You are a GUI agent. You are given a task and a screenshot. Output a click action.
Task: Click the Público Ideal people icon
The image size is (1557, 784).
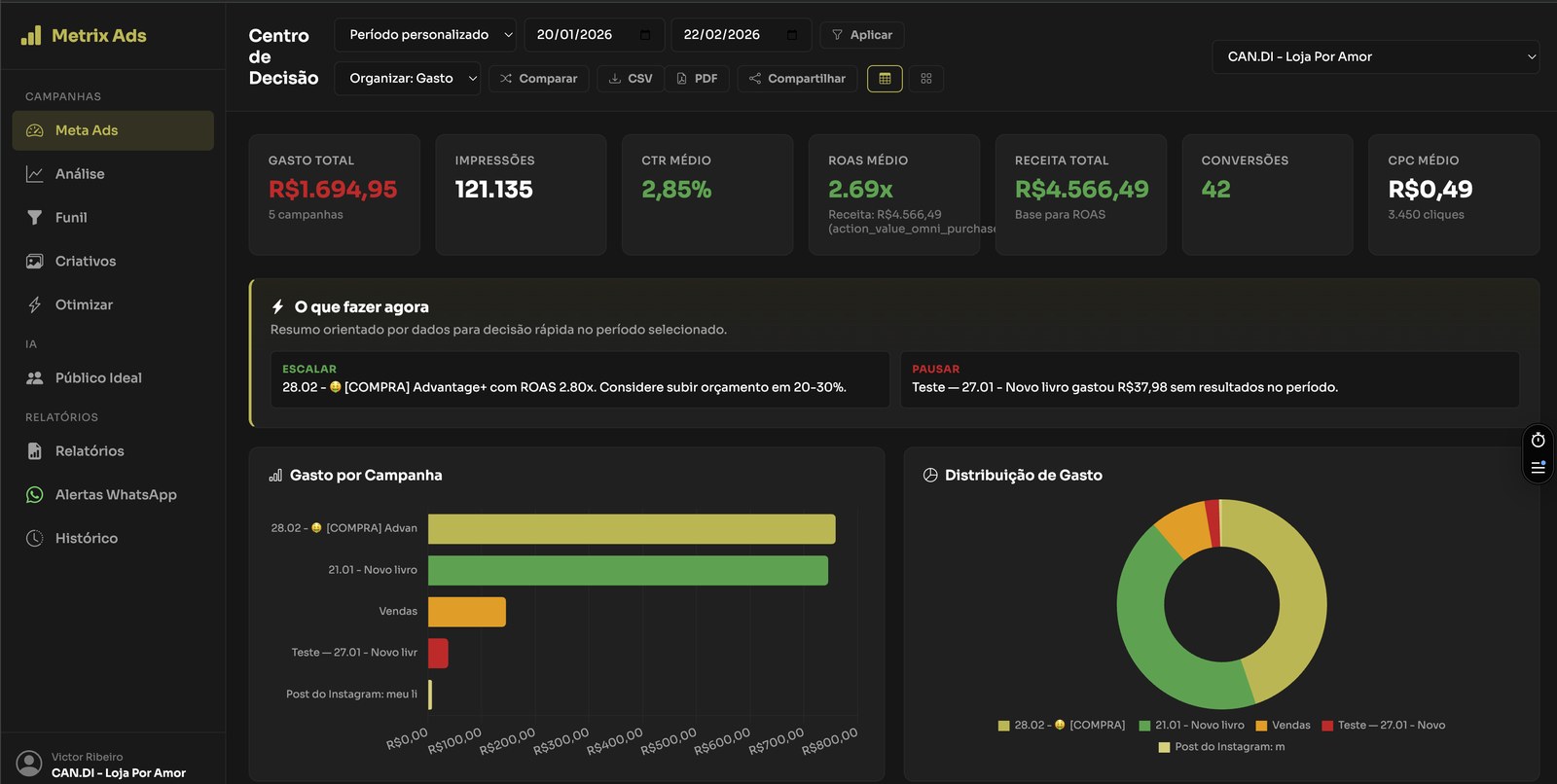[35, 377]
